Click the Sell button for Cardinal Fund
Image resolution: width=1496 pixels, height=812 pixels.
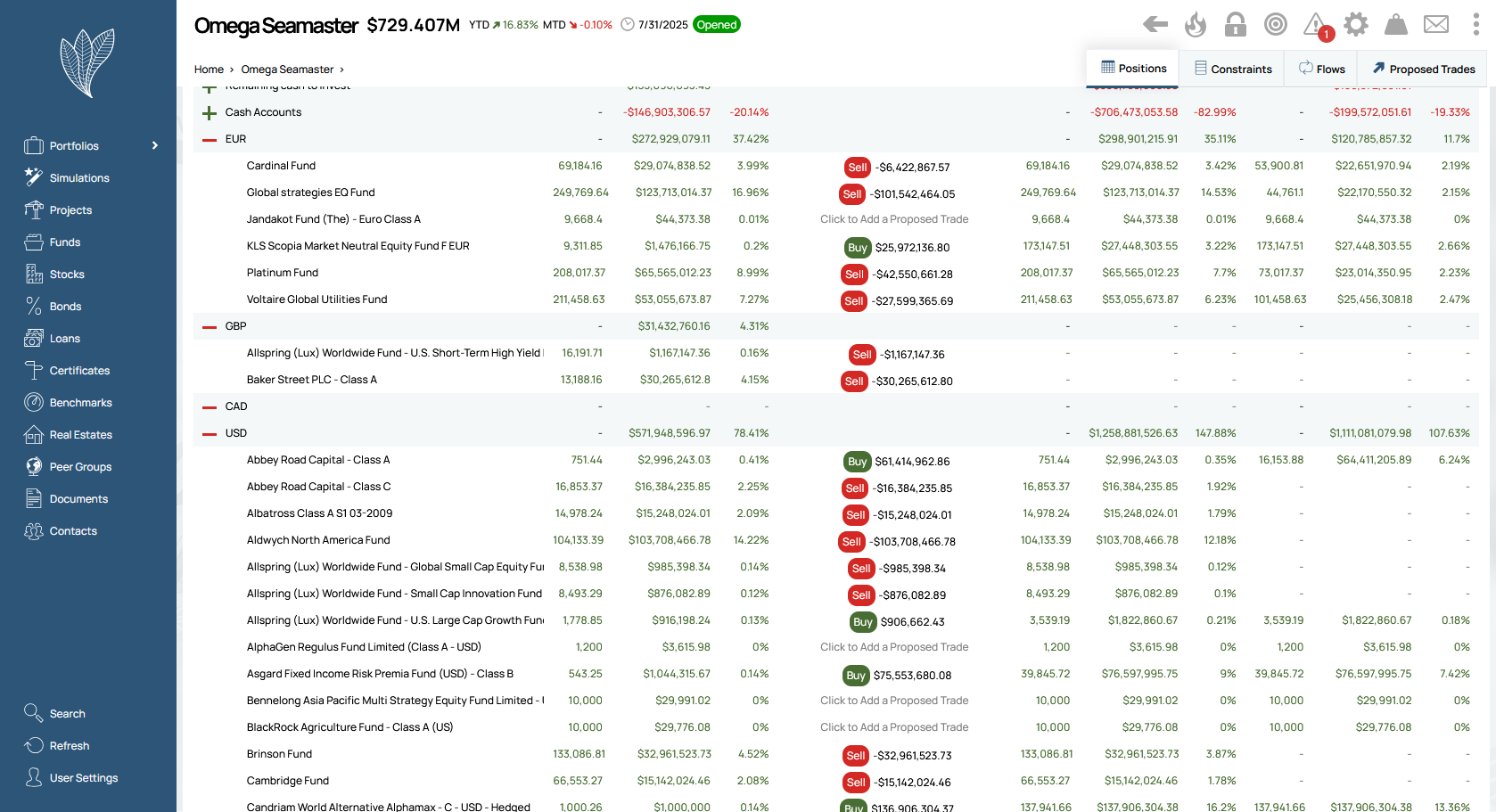pos(857,168)
